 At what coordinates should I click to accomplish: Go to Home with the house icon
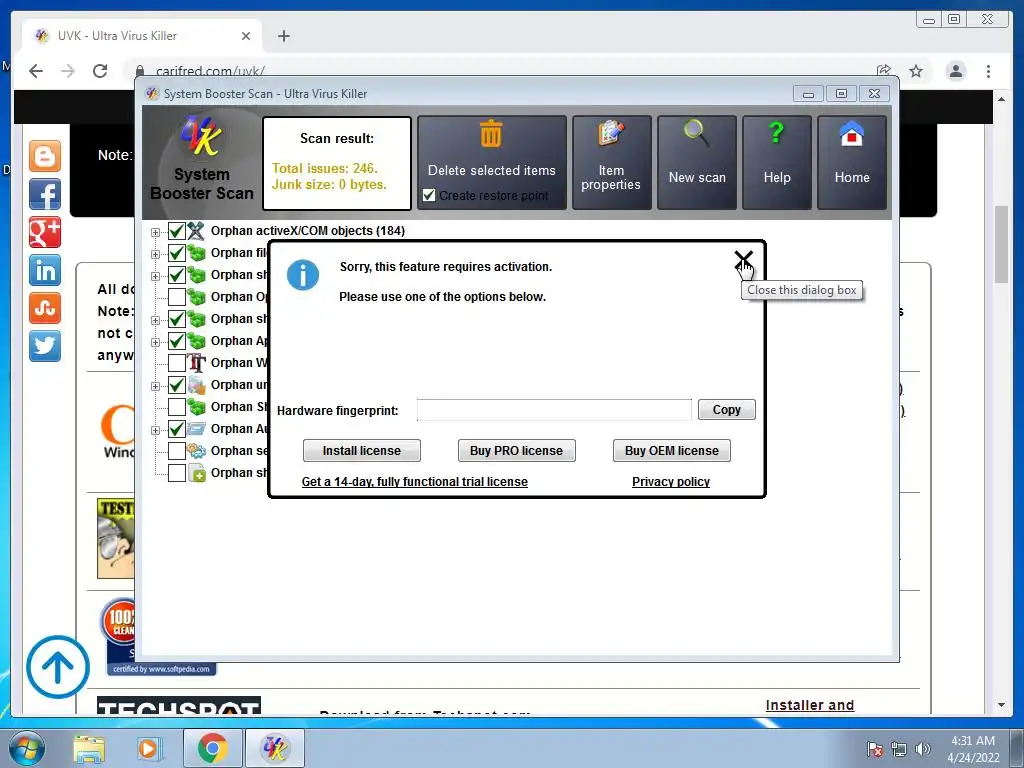(852, 135)
